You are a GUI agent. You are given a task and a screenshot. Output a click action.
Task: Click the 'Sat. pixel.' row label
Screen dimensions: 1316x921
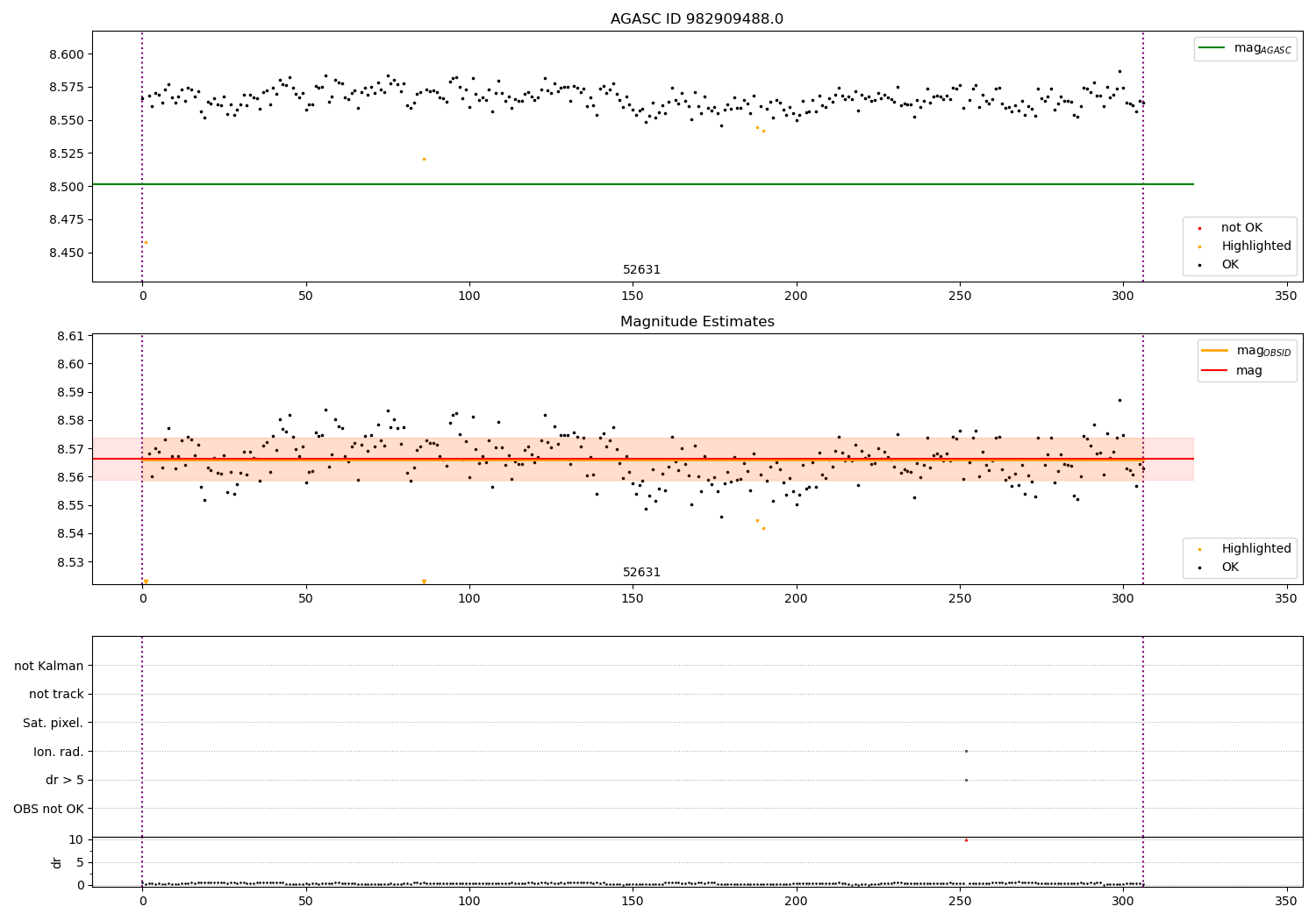[54, 724]
